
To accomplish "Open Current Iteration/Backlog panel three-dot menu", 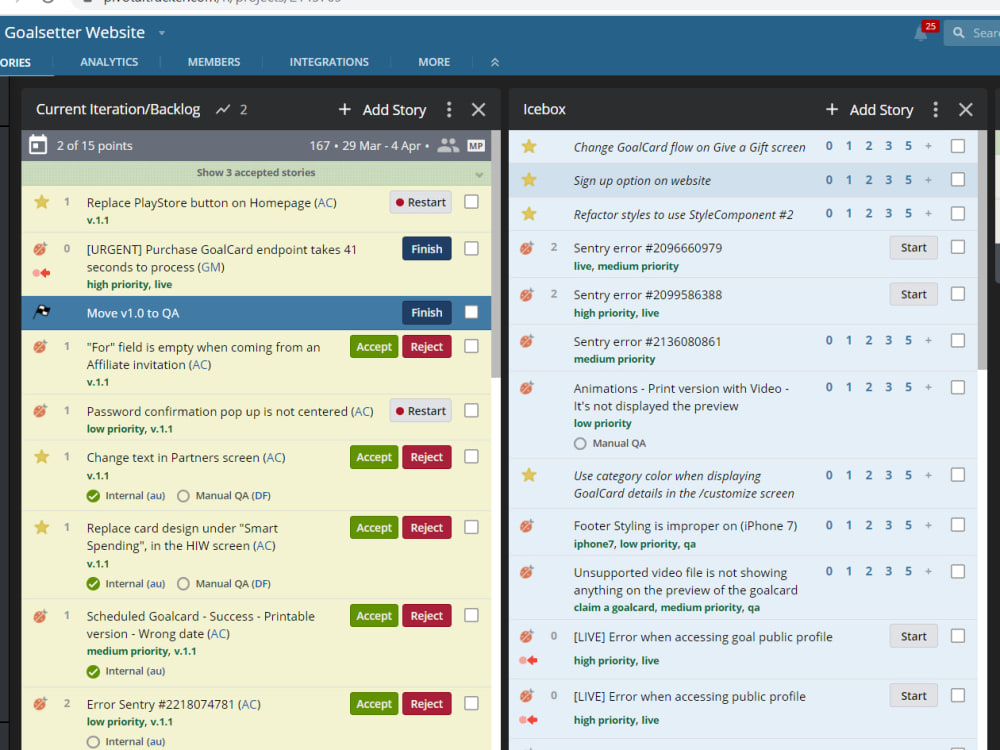I will pyautogui.click(x=449, y=110).
